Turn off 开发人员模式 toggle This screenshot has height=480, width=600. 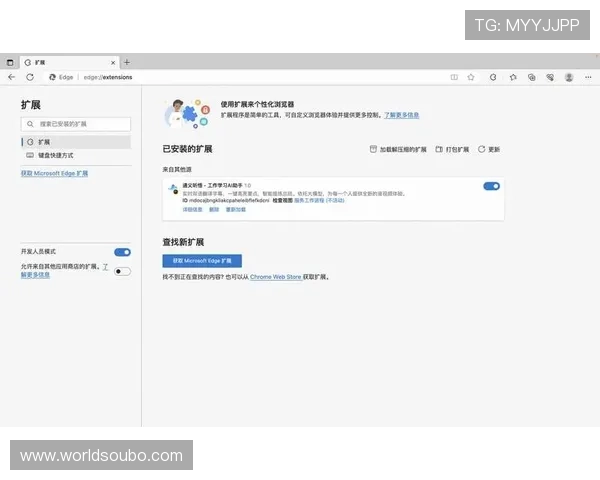click(122, 252)
